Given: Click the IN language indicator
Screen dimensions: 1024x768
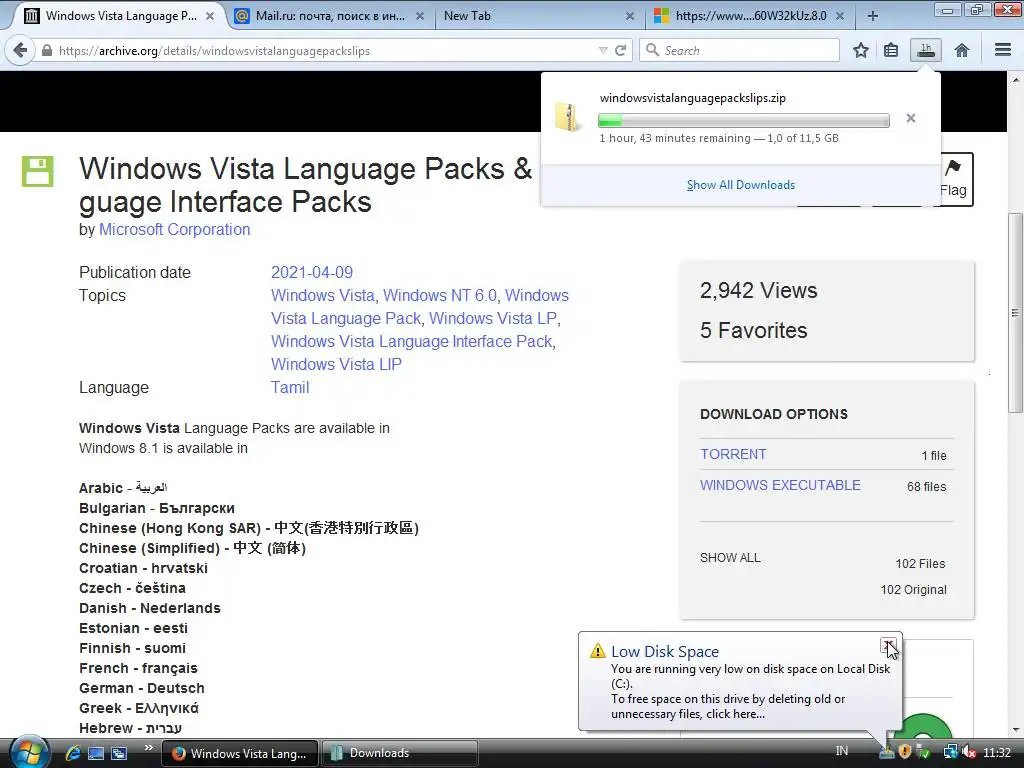Looking at the screenshot, I should [x=842, y=751].
